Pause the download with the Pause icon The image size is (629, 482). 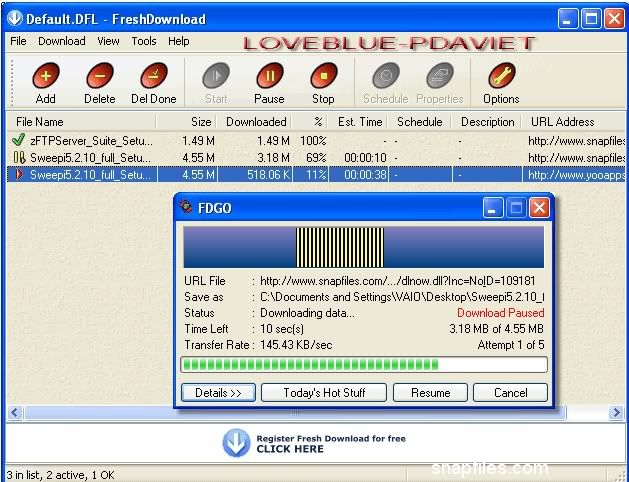coord(270,76)
